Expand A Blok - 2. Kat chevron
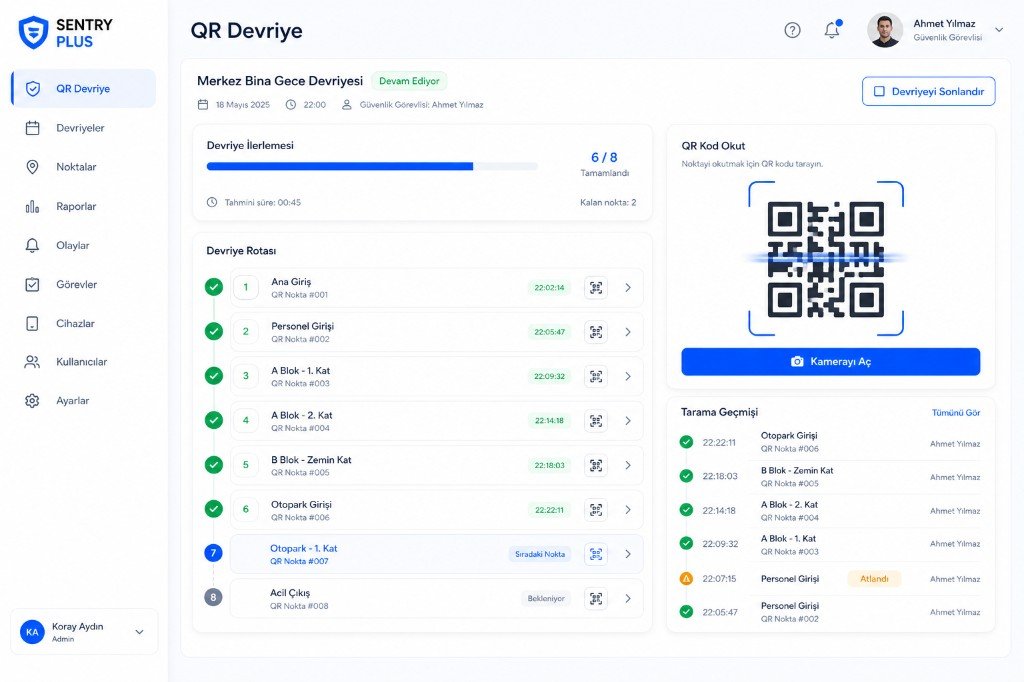1024x682 pixels. [x=628, y=421]
